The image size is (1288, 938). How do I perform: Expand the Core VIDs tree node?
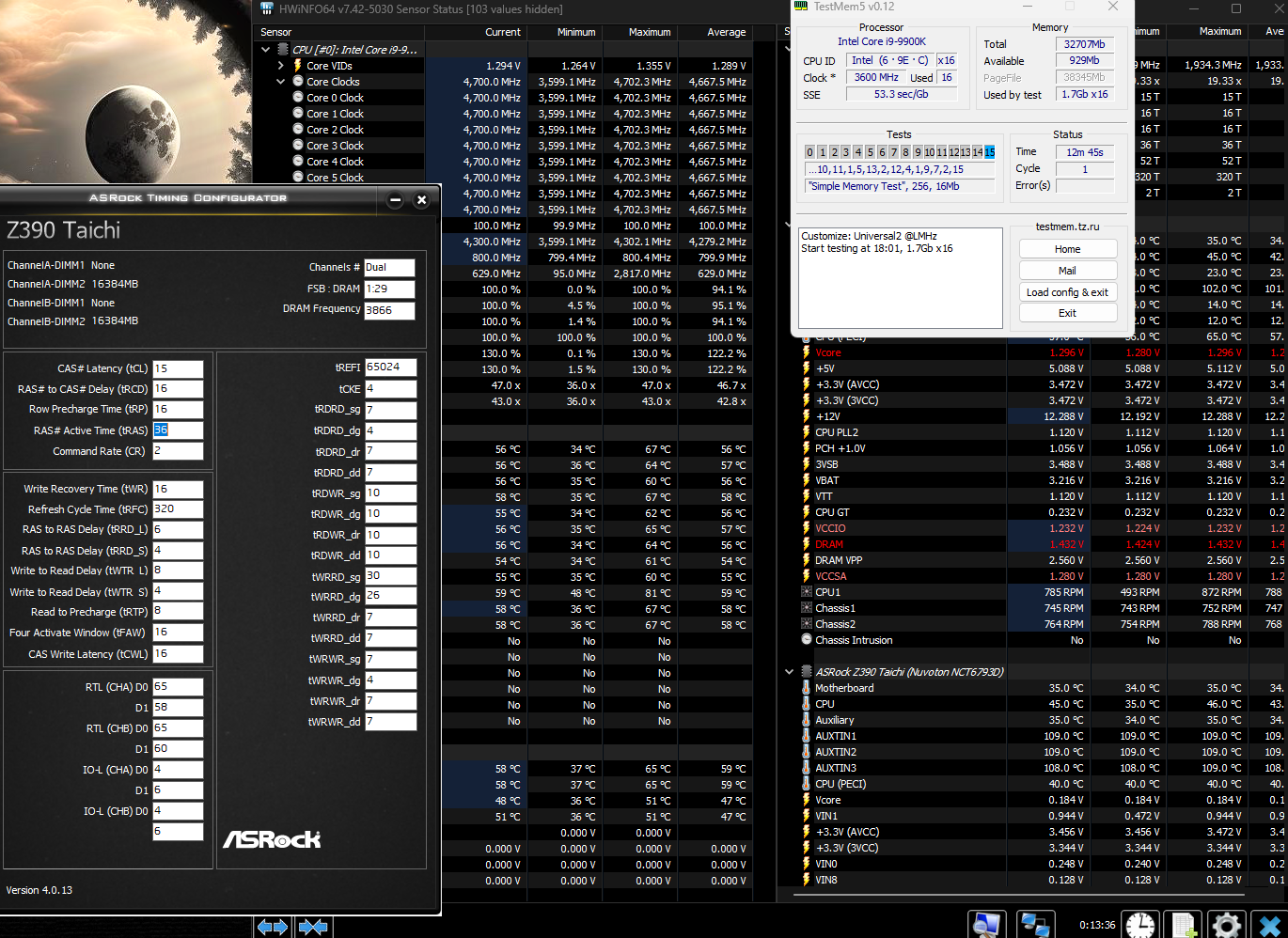(x=280, y=66)
